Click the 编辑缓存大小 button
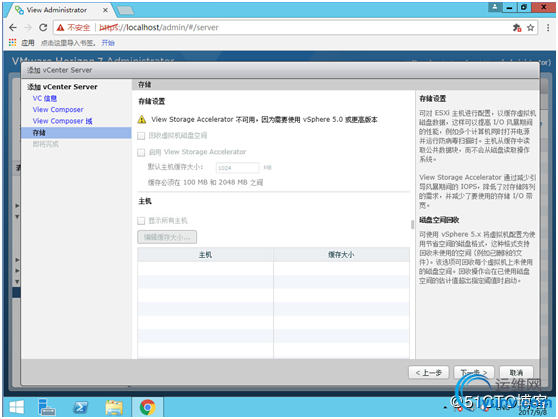558x419 pixels. 167,237
